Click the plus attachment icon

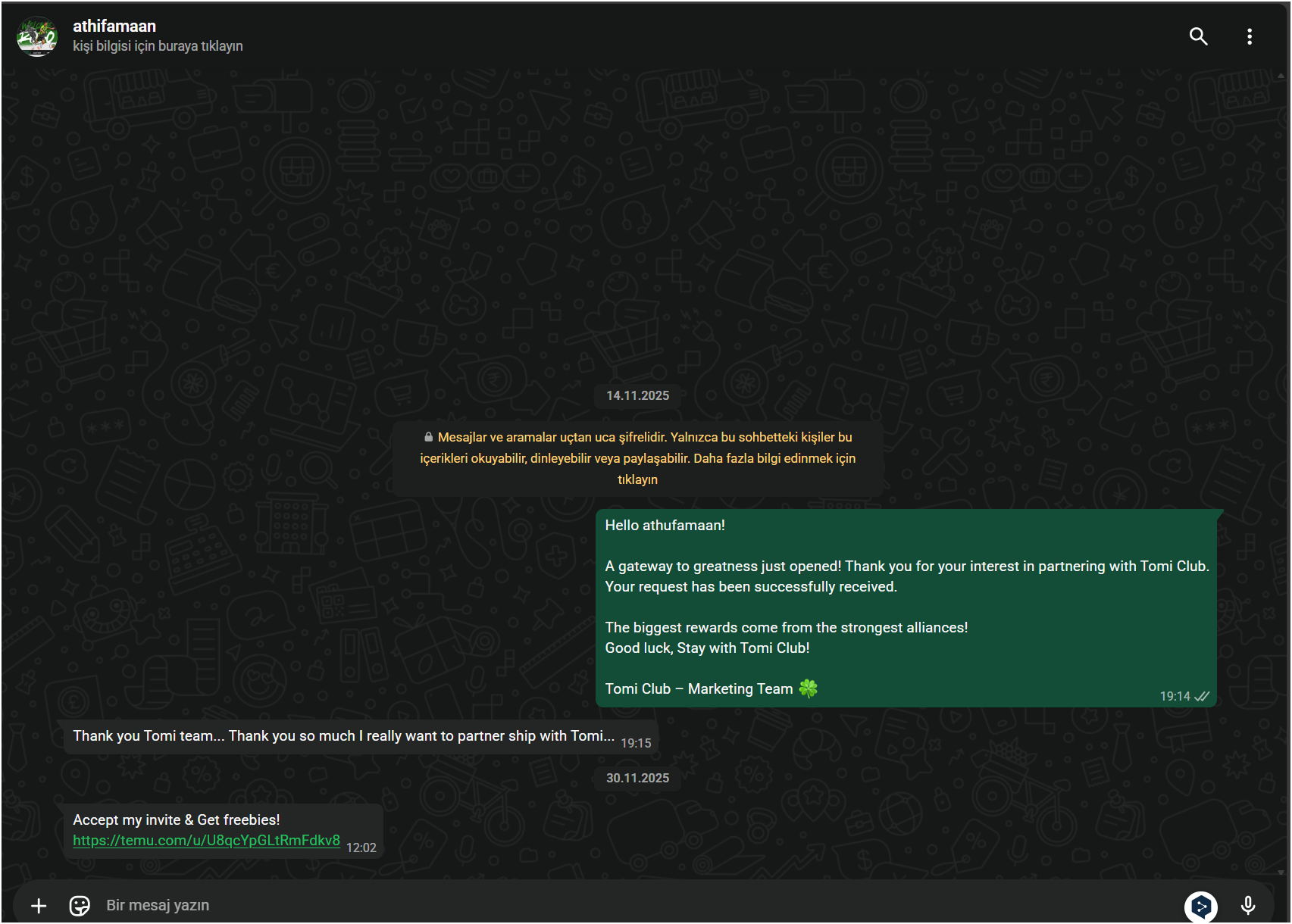click(39, 906)
